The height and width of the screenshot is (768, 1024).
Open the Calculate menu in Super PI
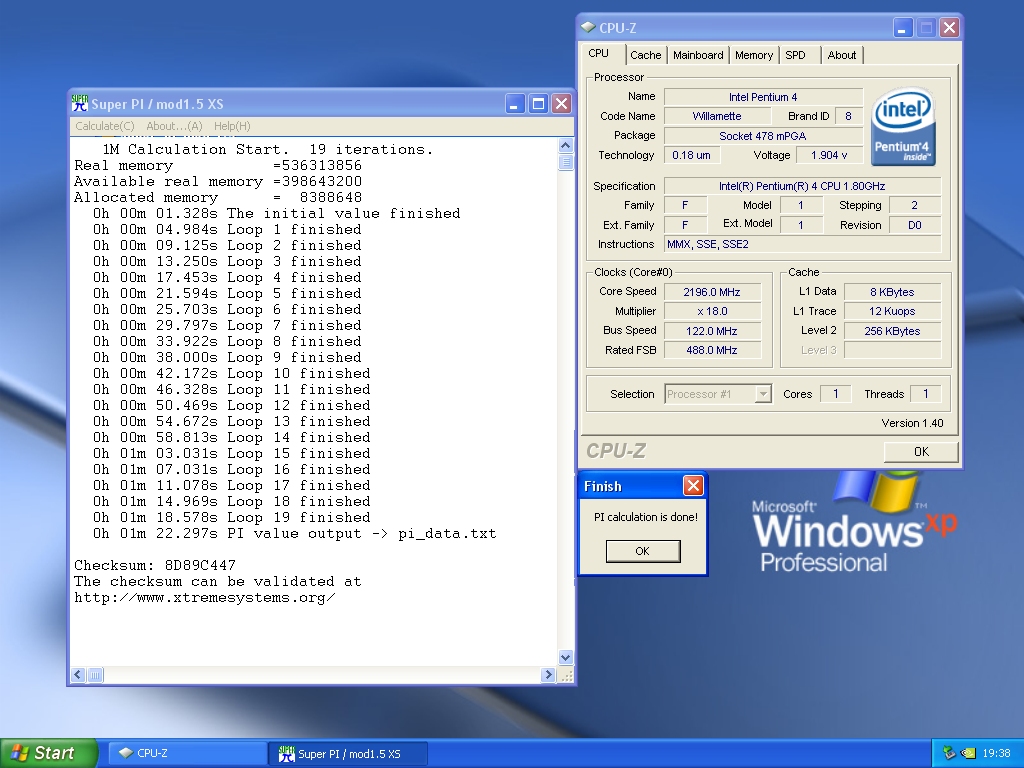coord(104,126)
